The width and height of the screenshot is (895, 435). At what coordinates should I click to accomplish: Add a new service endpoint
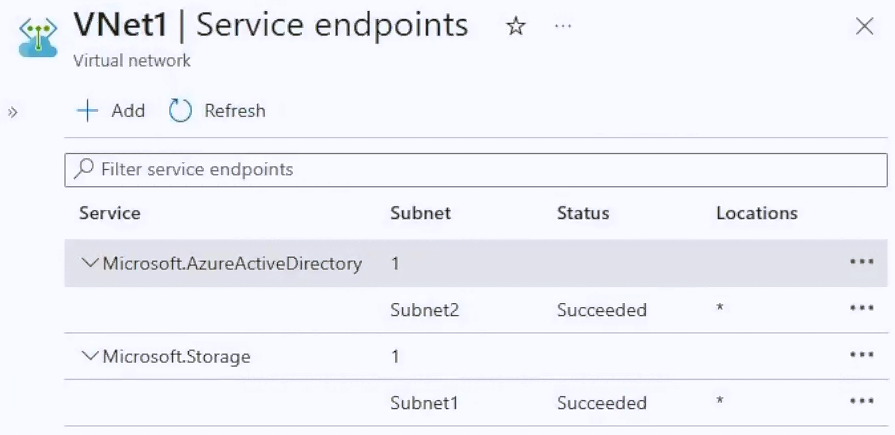(x=111, y=110)
